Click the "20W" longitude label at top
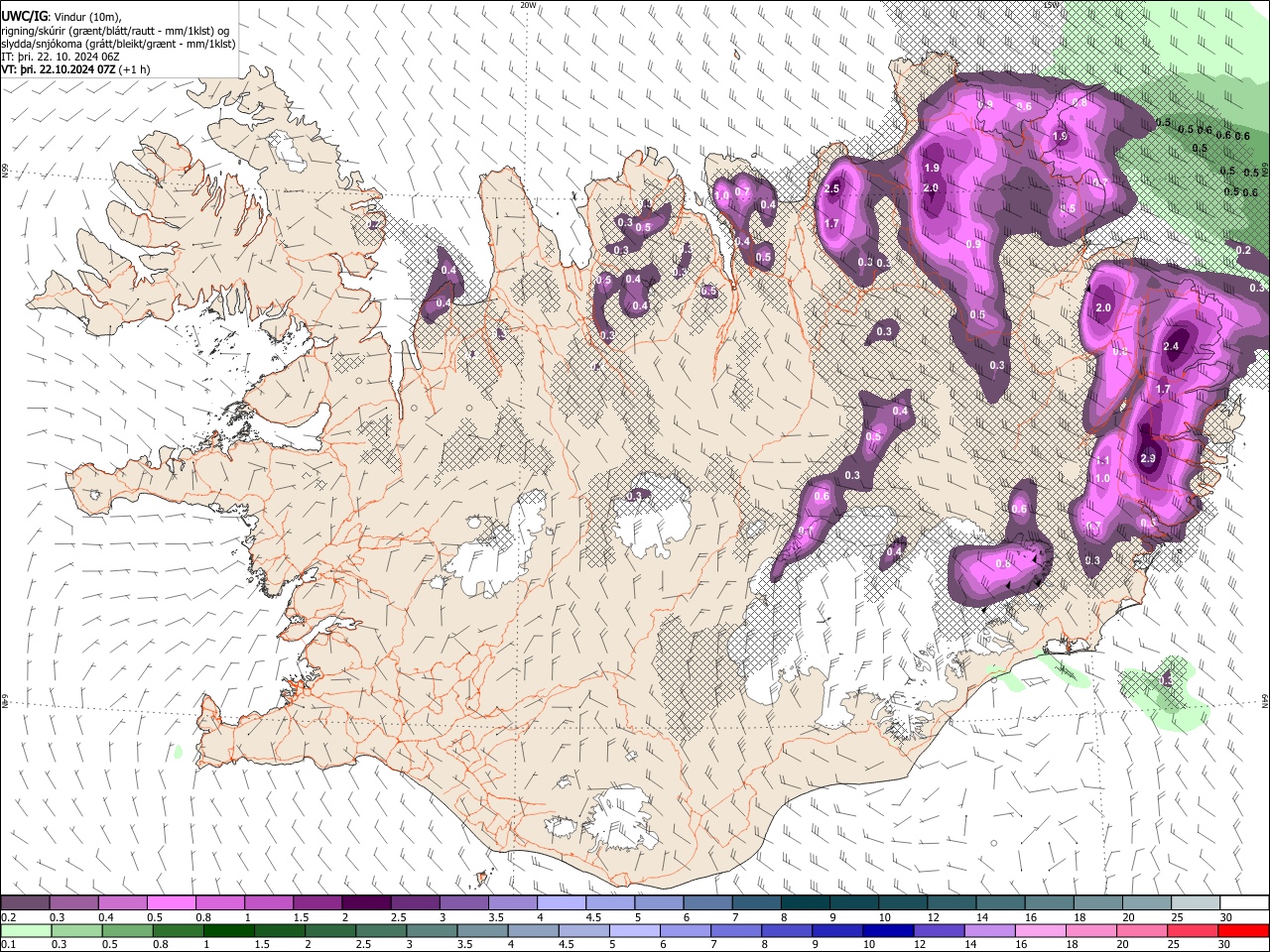 pyautogui.click(x=529, y=5)
